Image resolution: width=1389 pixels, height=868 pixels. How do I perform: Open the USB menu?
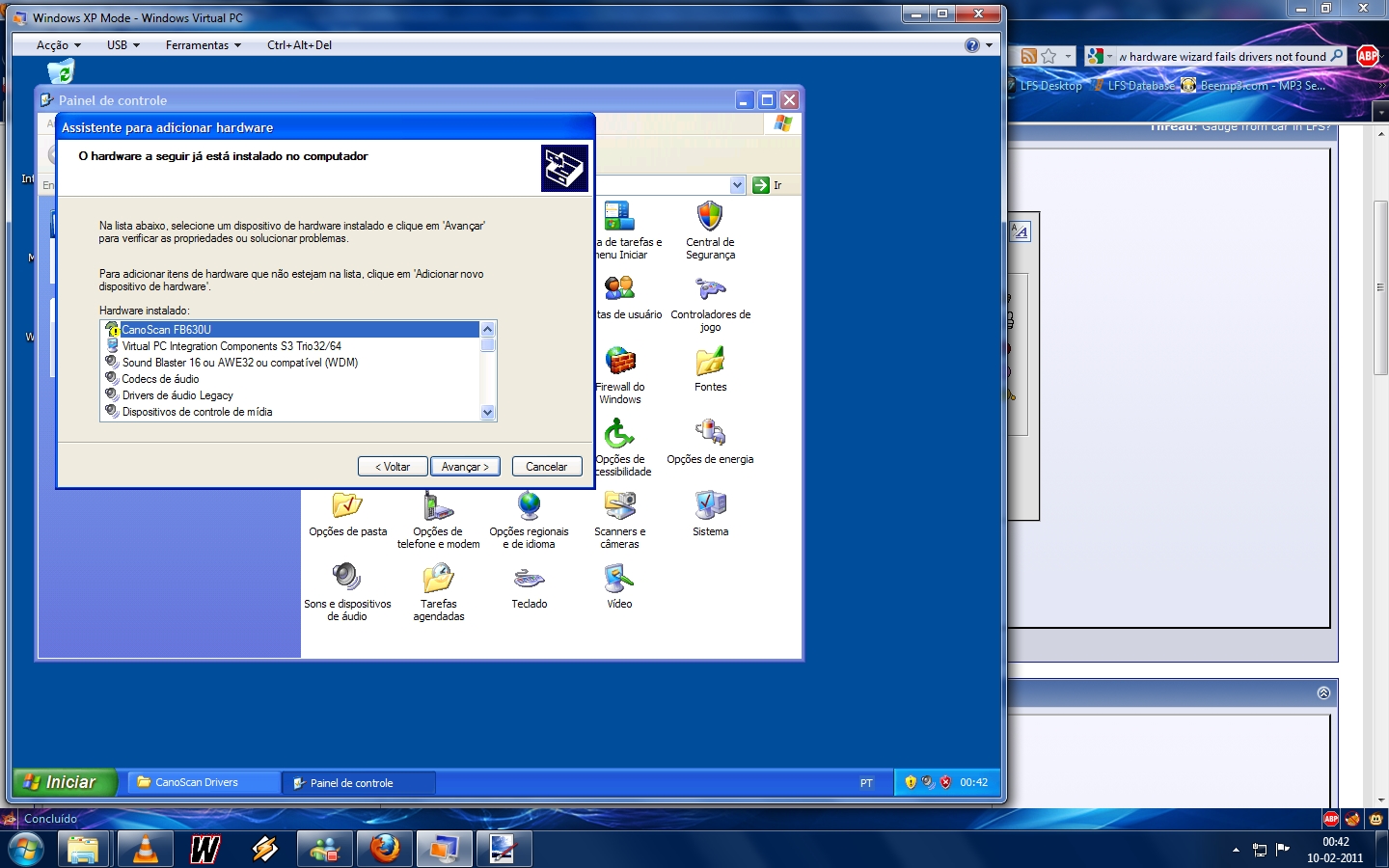click(123, 45)
